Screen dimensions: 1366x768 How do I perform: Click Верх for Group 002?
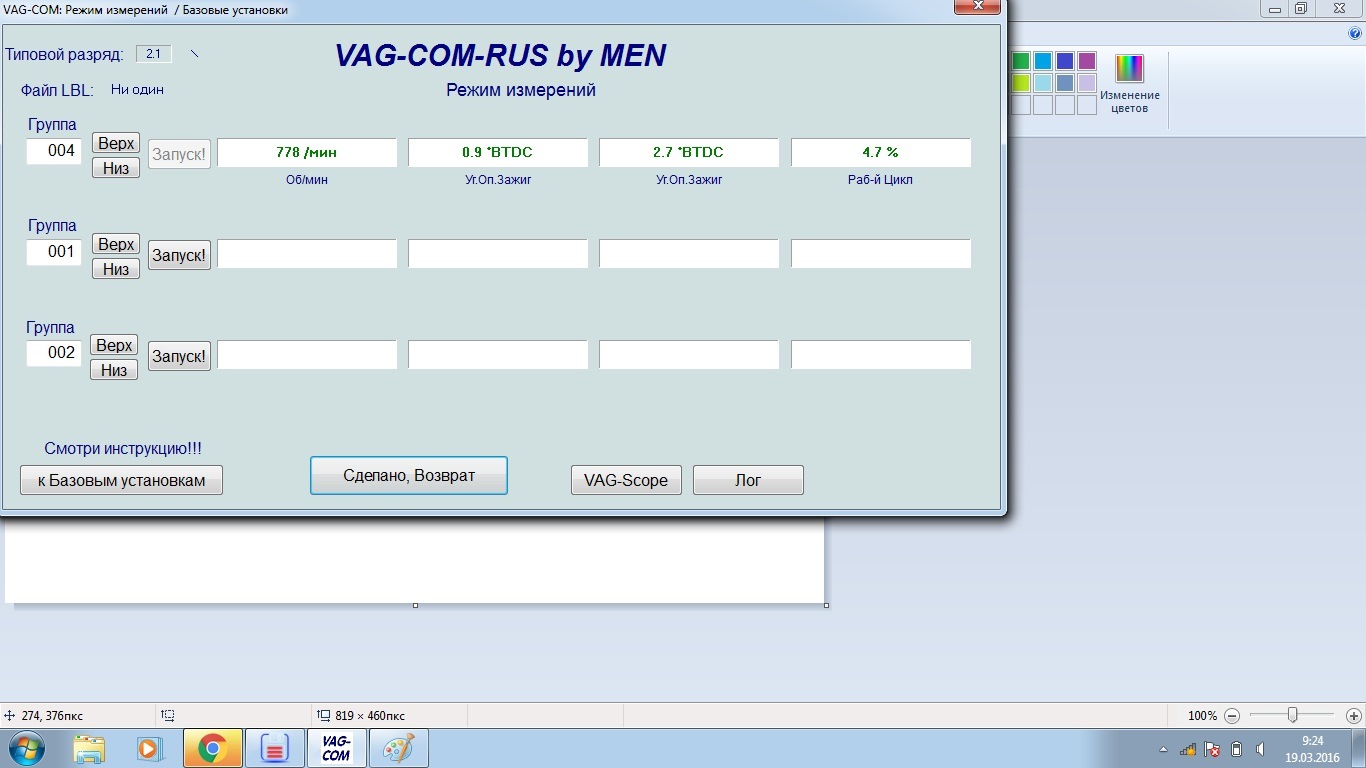115,345
